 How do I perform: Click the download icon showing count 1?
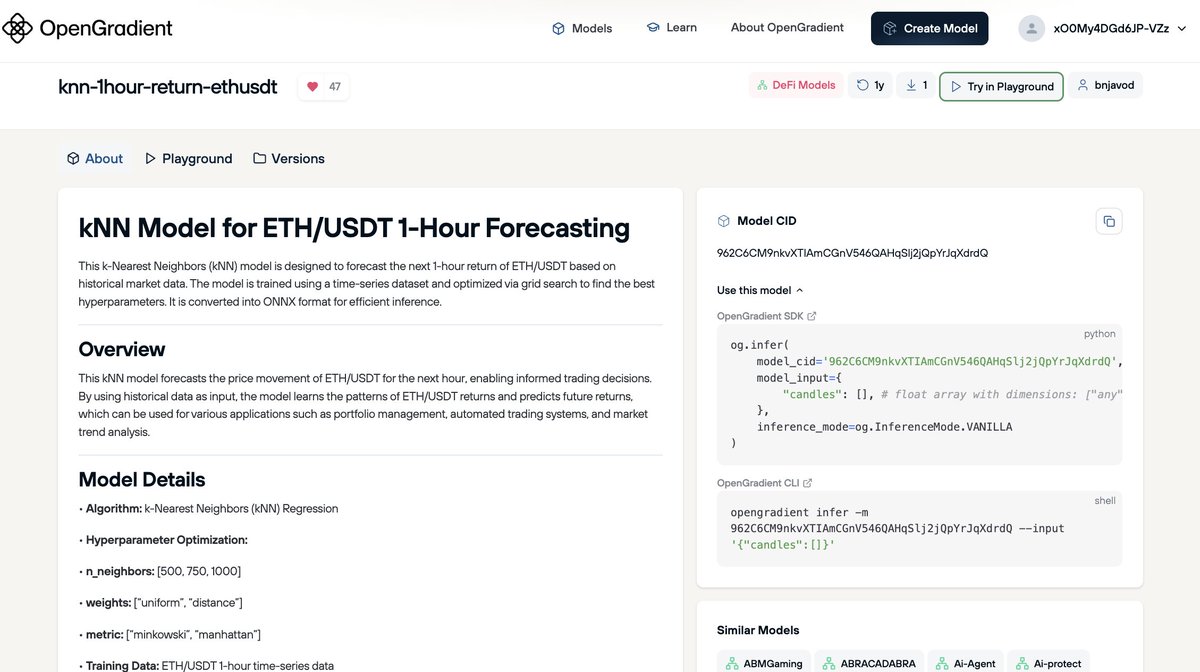point(911,84)
